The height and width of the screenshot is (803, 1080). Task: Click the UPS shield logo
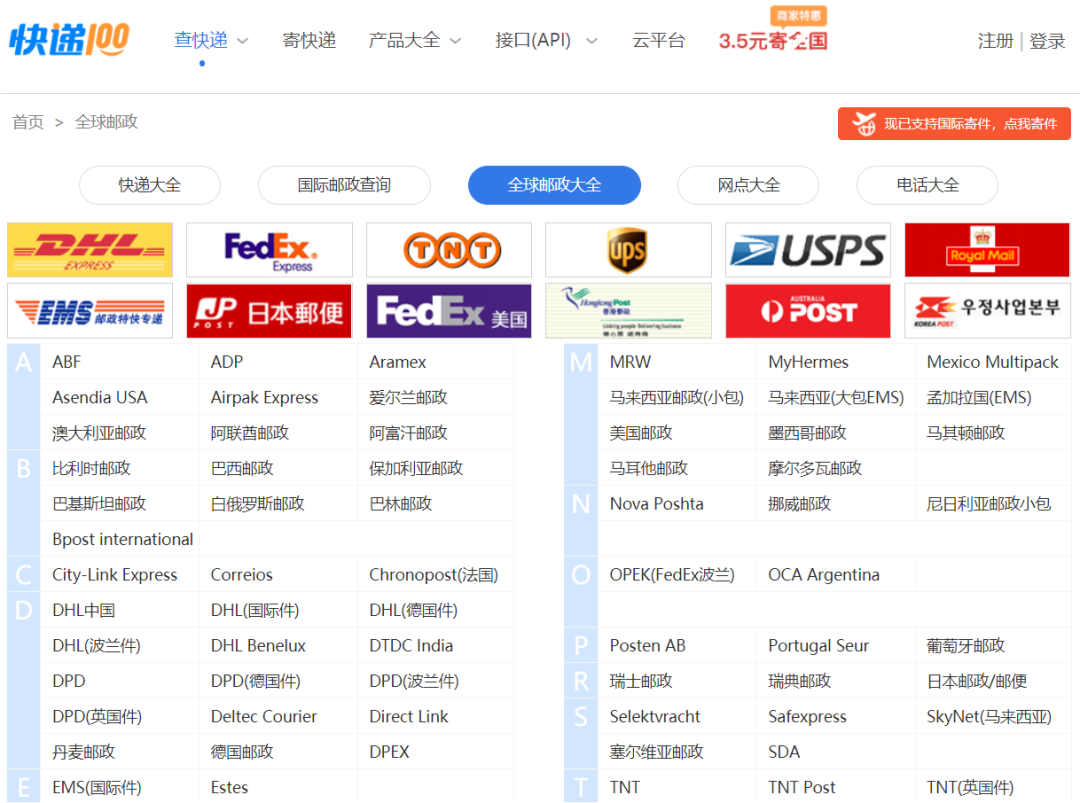coord(628,250)
